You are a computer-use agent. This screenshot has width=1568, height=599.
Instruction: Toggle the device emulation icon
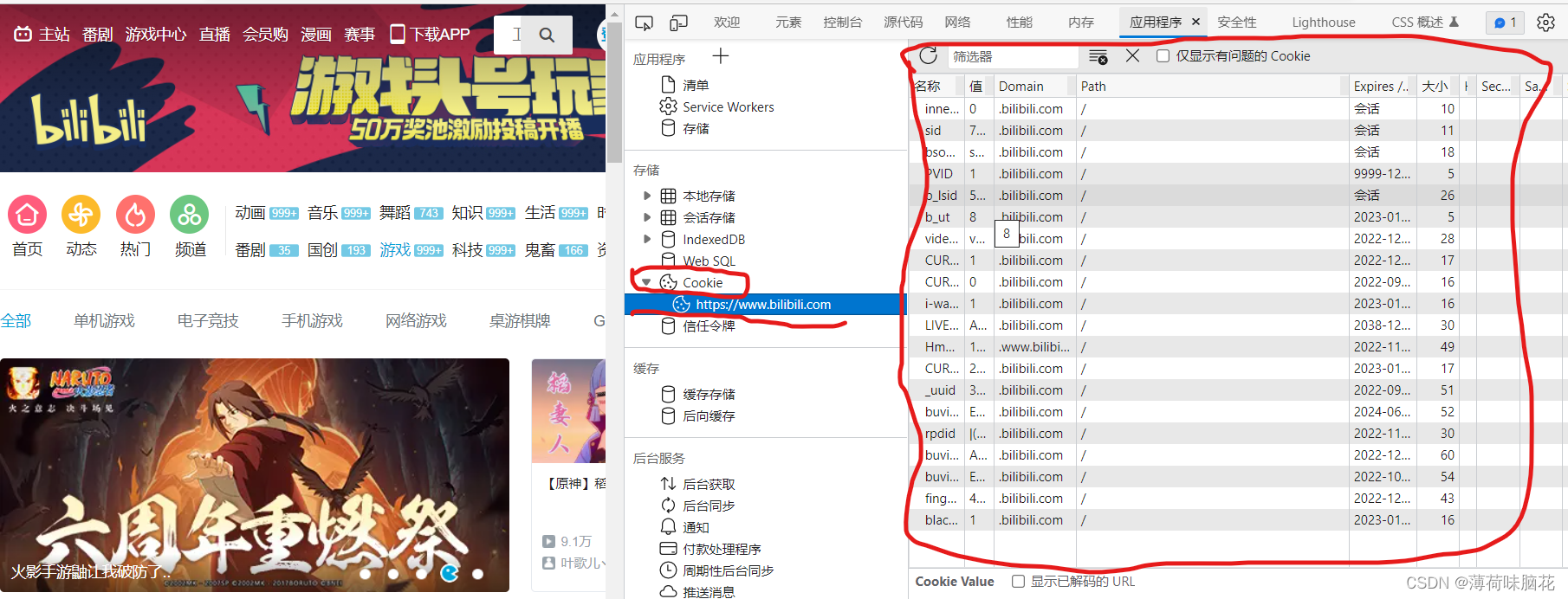[x=679, y=23]
